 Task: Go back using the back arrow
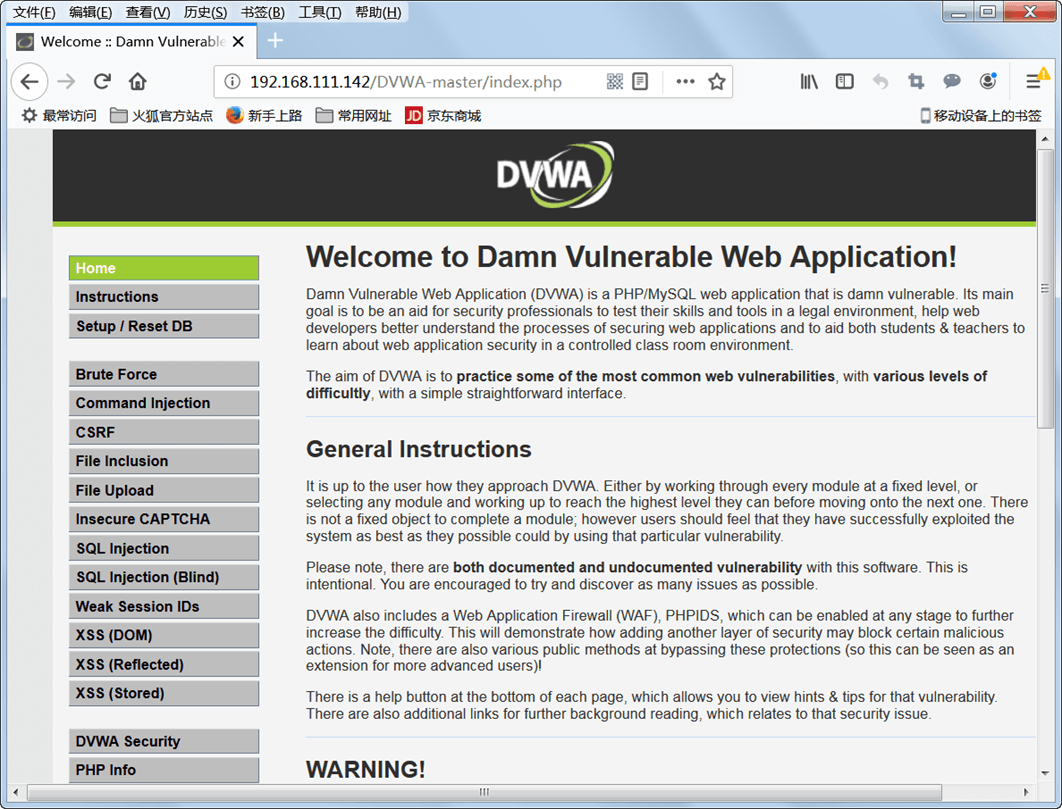click(x=29, y=82)
